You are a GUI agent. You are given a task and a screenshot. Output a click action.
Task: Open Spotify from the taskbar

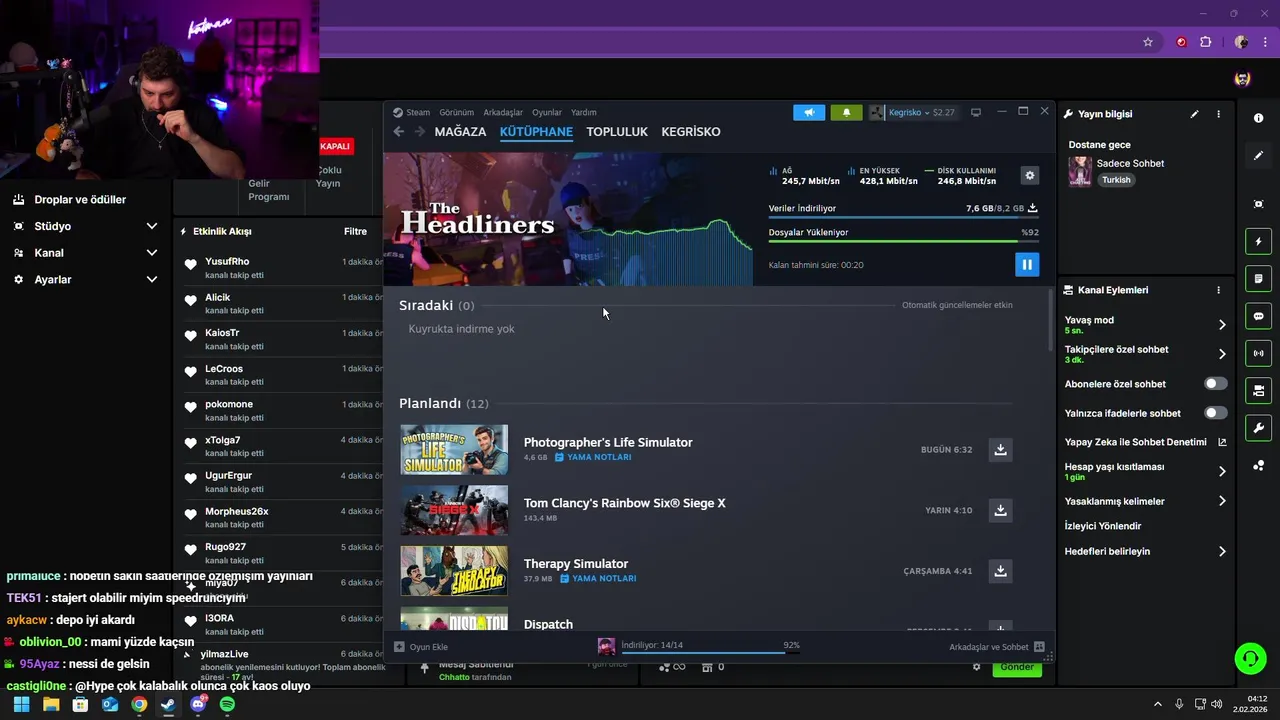click(x=227, y=704)
